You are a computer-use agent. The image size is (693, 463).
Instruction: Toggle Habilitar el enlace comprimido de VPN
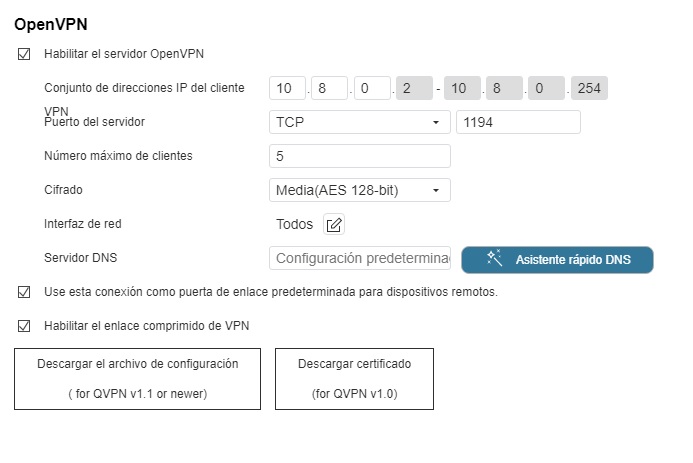pos(24,326)
